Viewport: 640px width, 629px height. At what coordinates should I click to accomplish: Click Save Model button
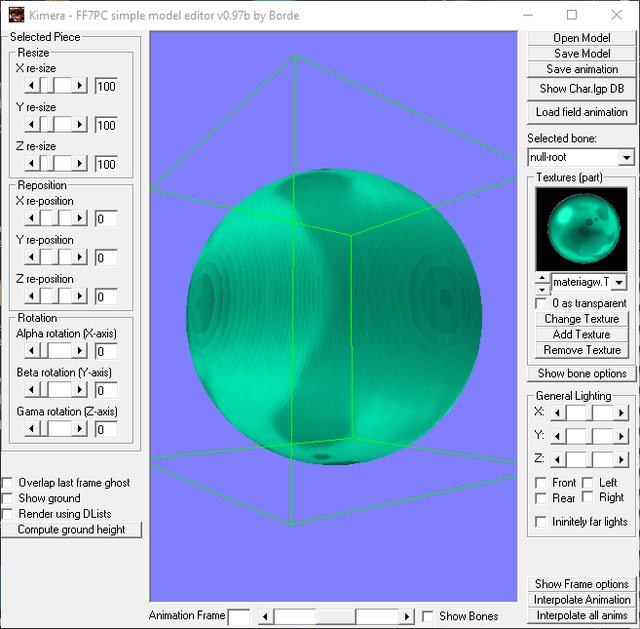582,53
